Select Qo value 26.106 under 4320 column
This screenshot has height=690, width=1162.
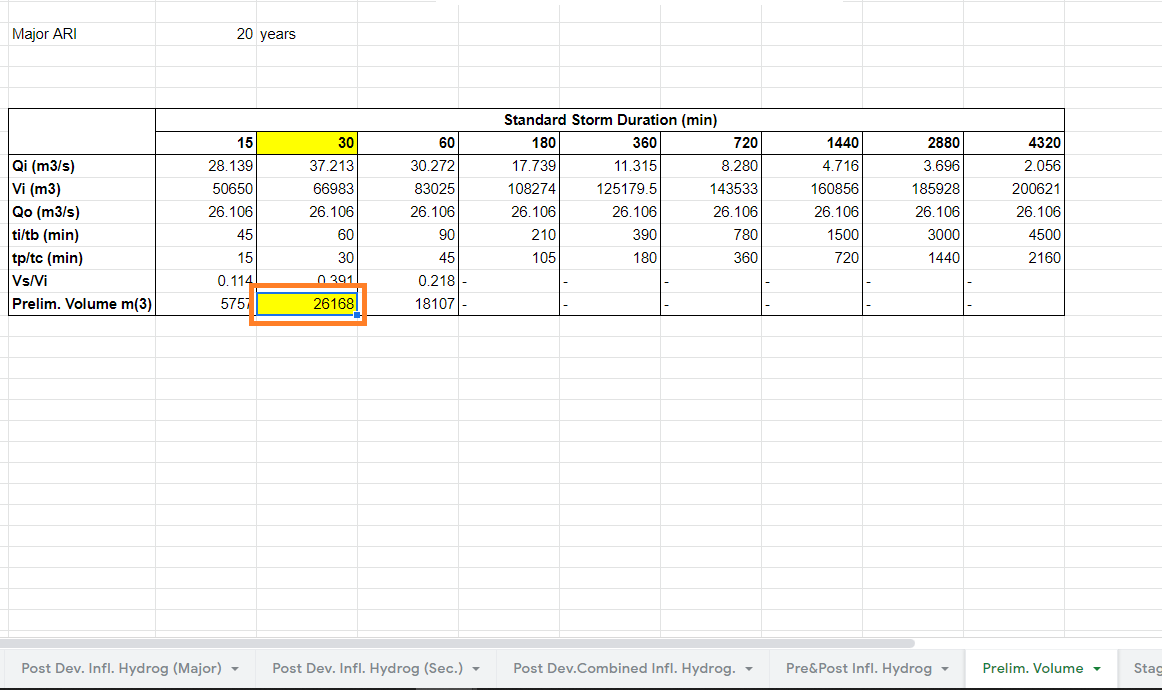click(1014, 212)
